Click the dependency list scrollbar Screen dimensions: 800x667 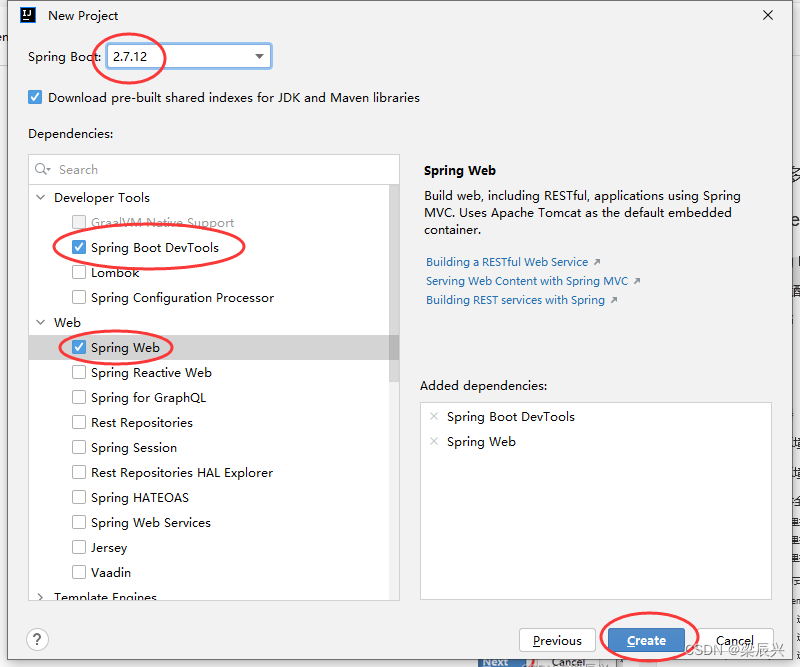[394, 283]
